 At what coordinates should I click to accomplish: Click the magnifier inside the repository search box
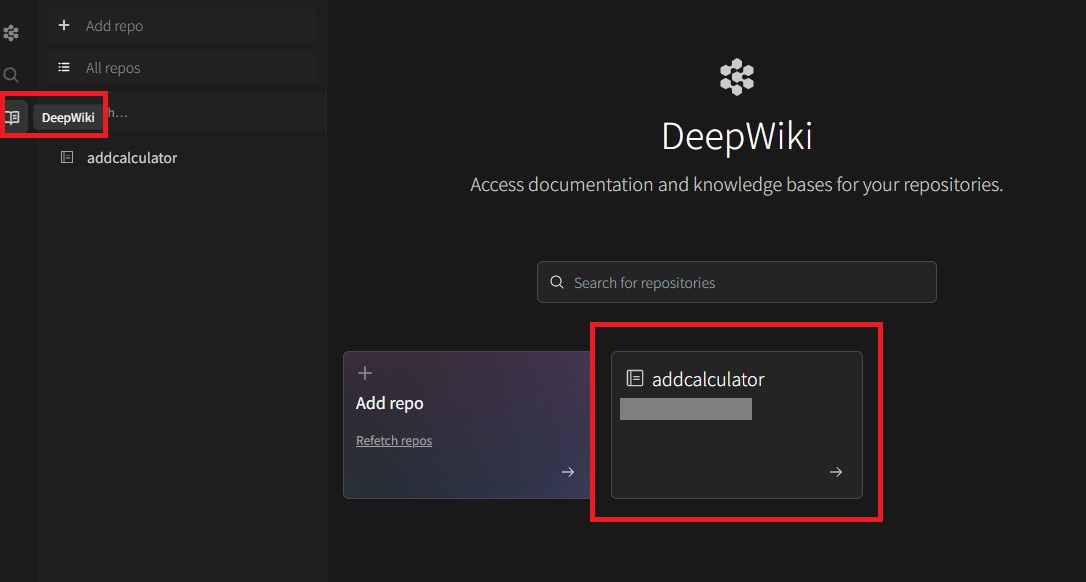[x=556, y=282]
